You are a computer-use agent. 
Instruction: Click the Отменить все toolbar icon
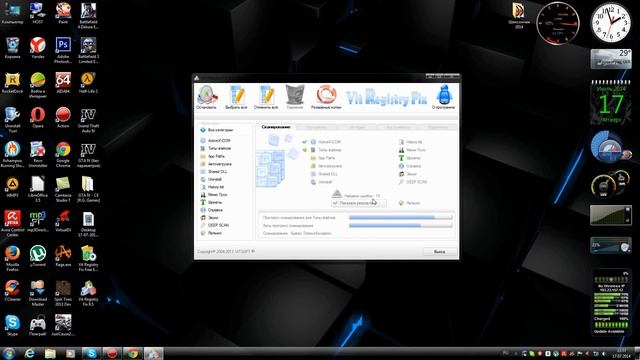266,97
